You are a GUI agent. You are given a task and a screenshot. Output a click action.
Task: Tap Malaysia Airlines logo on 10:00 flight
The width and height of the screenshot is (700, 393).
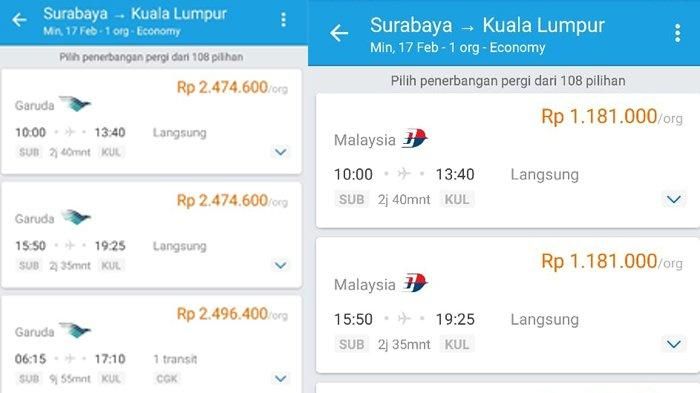pos(415,138)
